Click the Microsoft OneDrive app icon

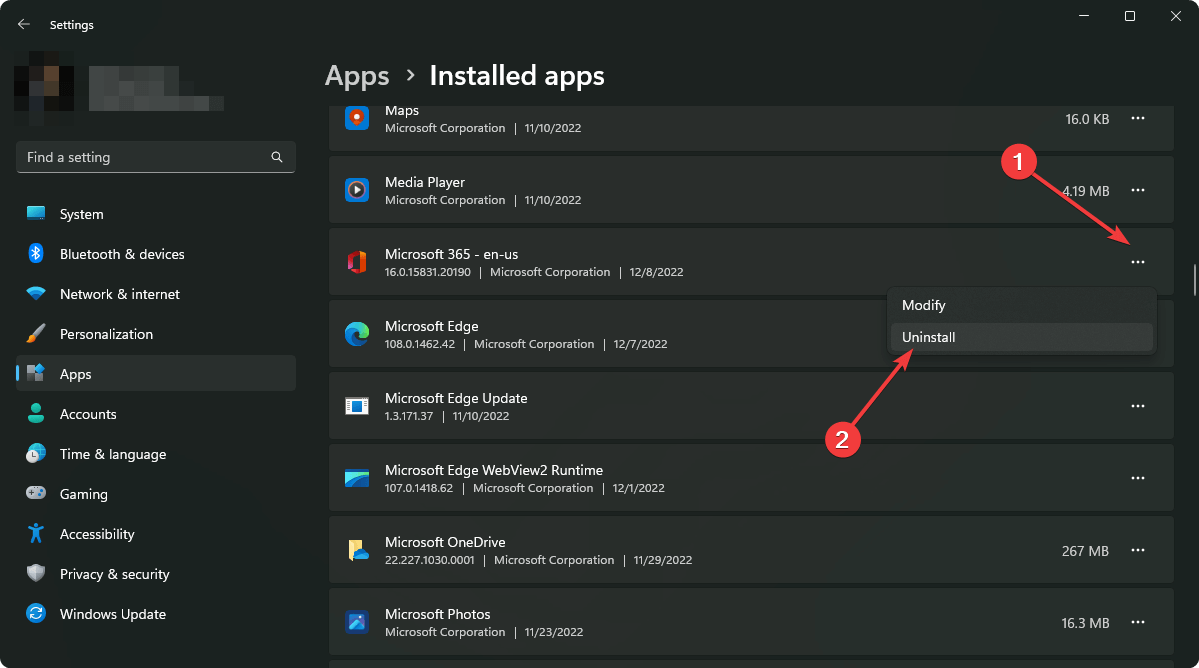point(357,550)
